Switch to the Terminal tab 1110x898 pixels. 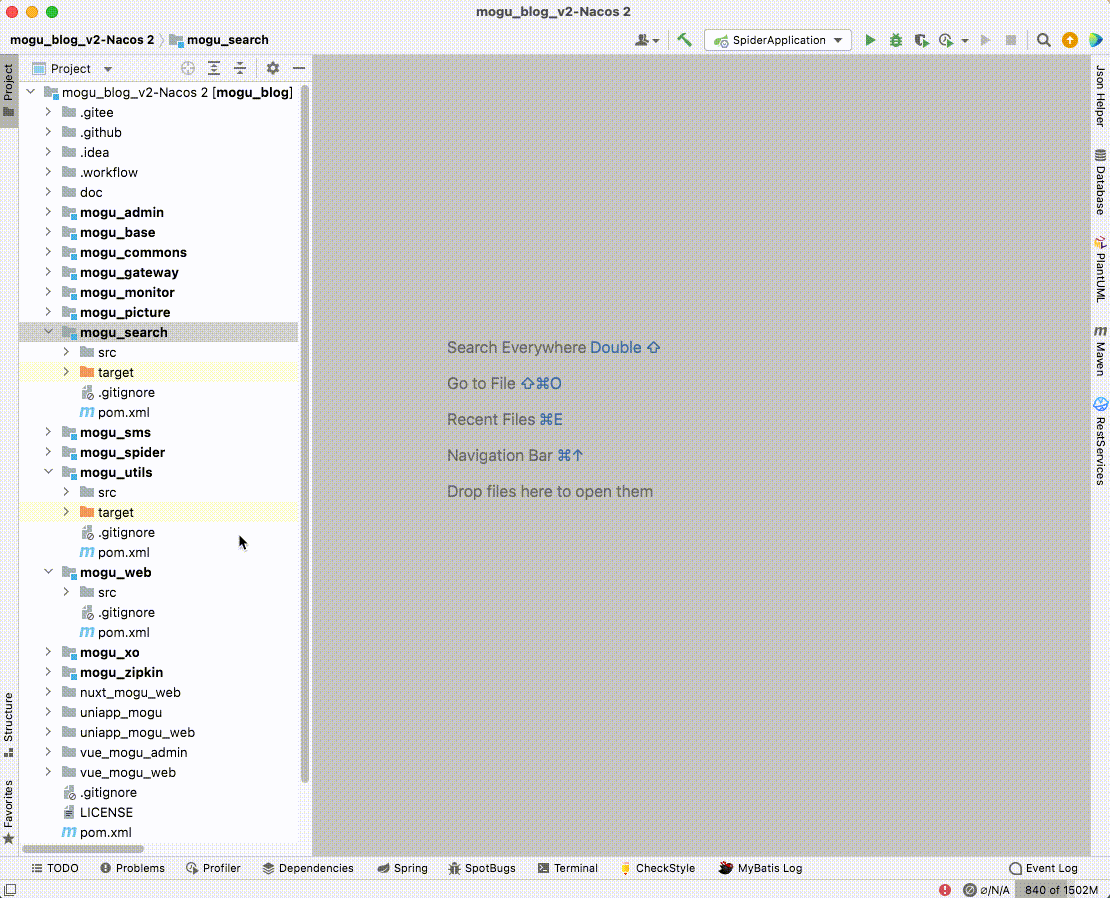click(x=567, y=868)
